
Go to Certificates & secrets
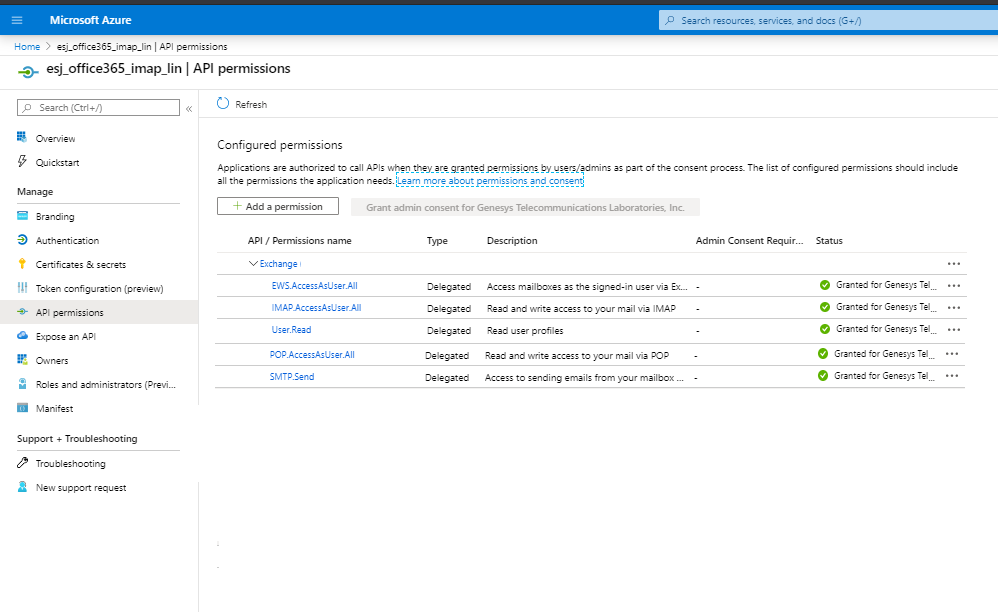click(80, 265)
